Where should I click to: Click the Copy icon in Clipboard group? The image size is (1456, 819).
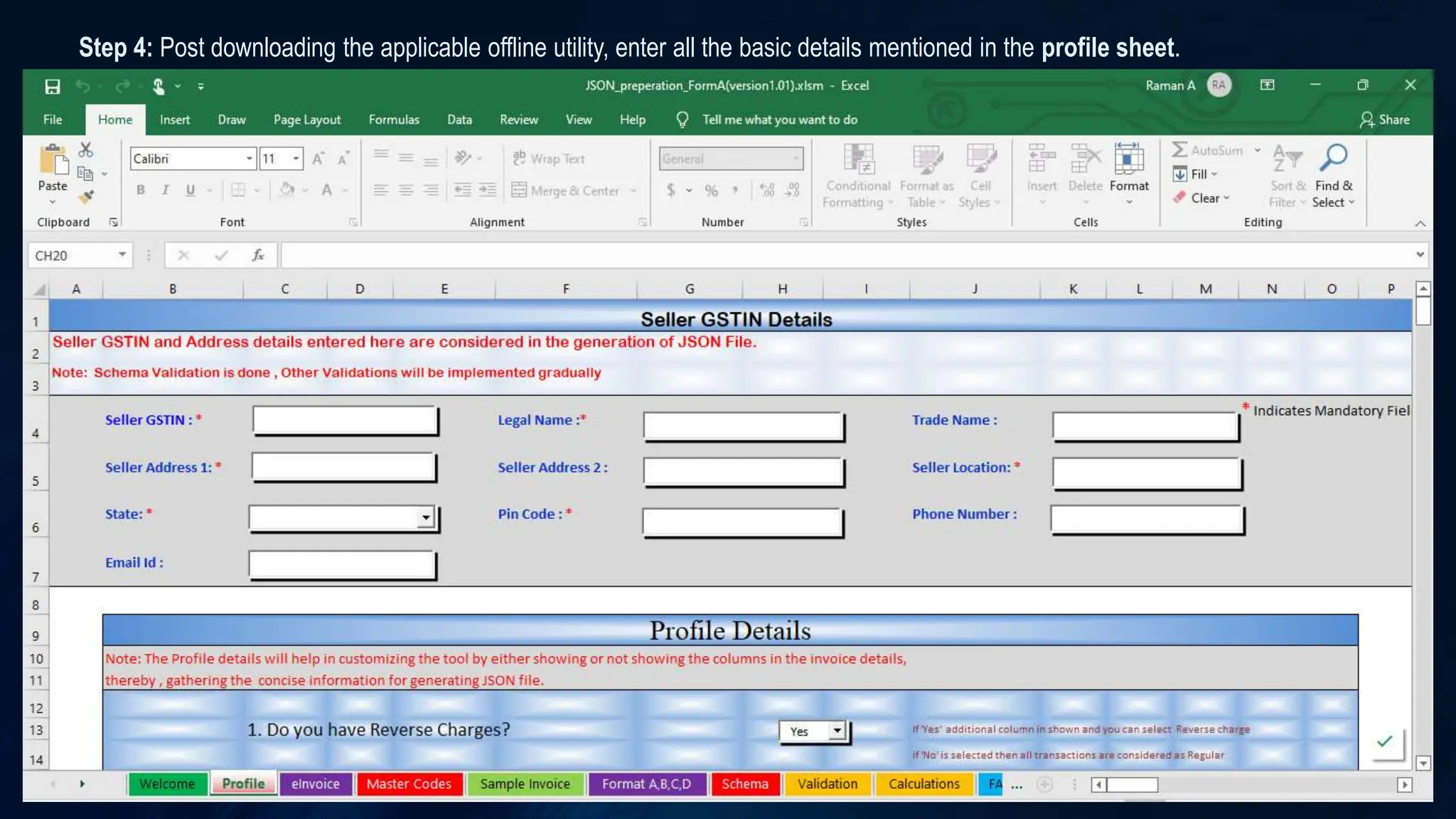coord(85,173)
